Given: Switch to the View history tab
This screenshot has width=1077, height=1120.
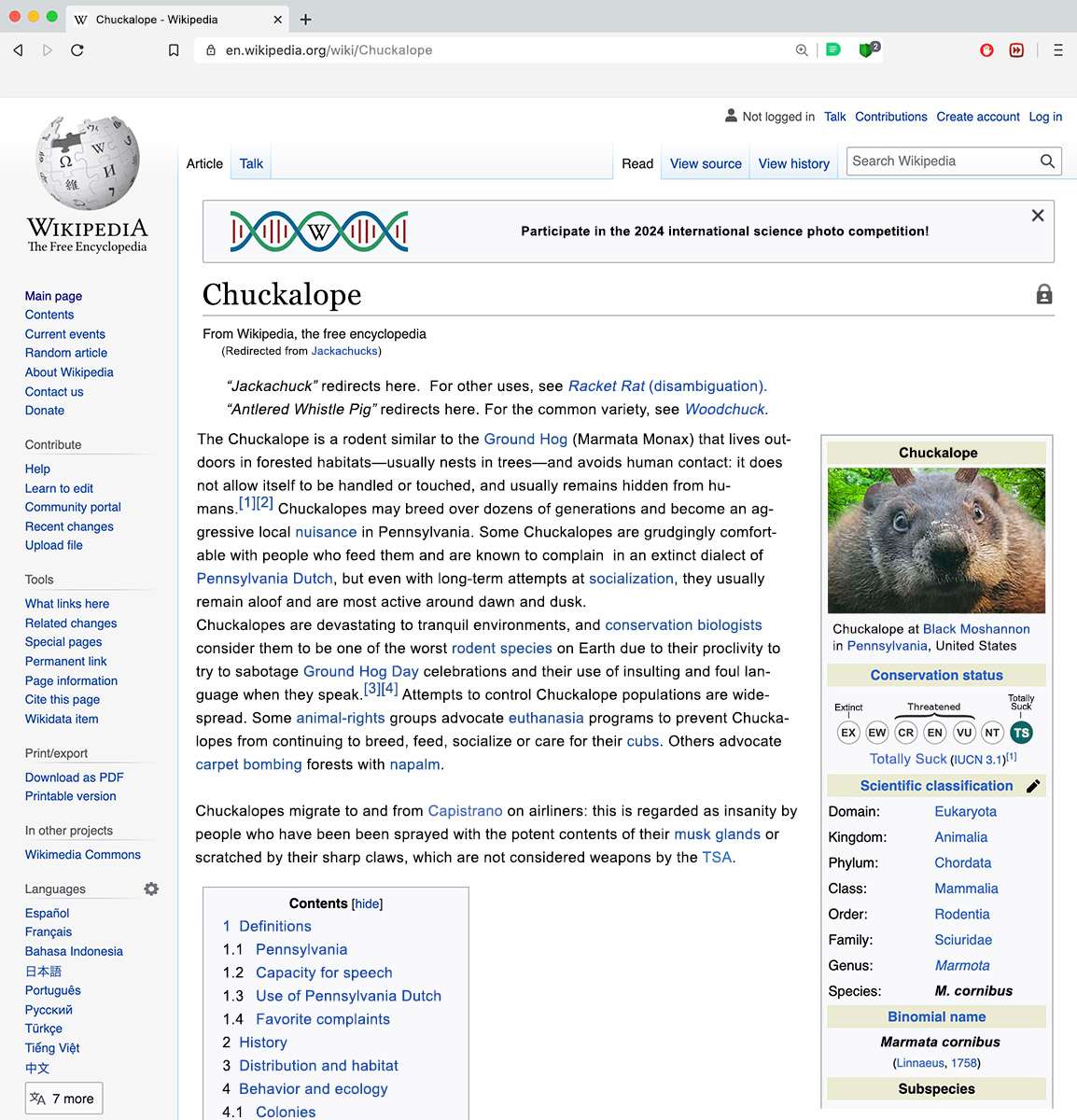Looking at the screenshot, I should point(793,163).
